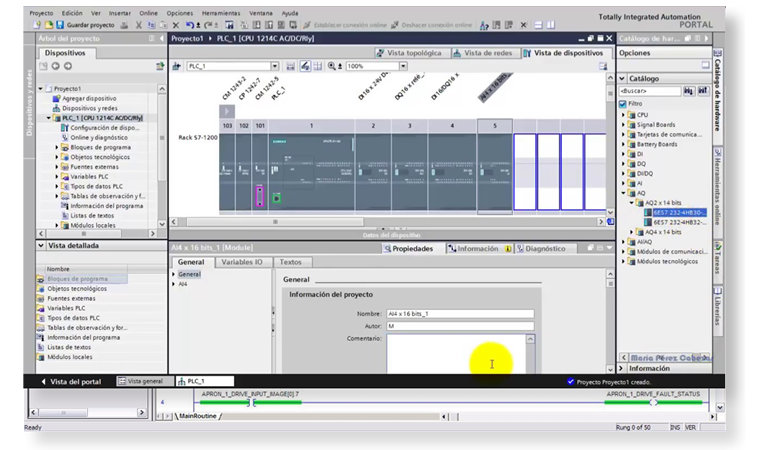Click the PLC_1 editor taskbar button

click(x=205, y=381)
